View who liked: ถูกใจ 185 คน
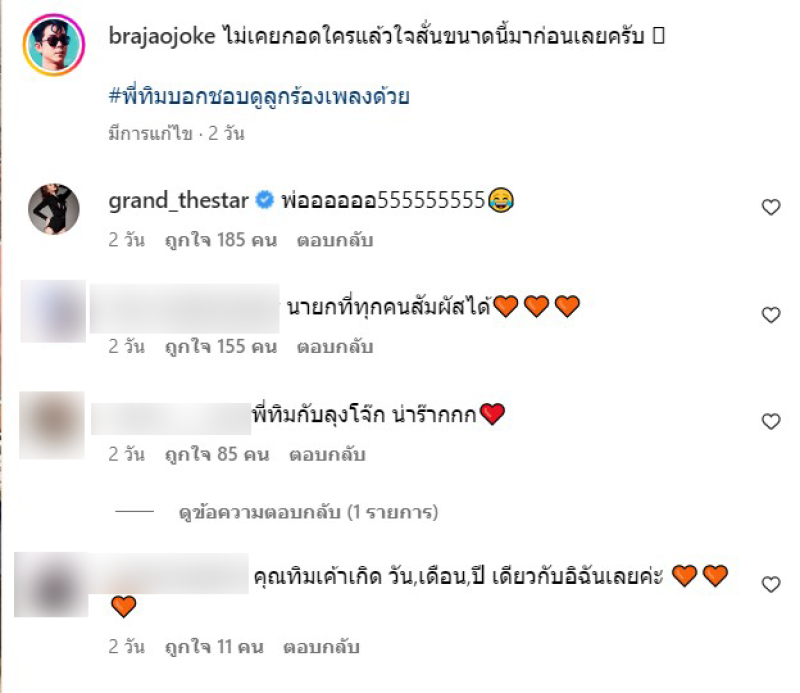Image resolution: width=800 pixels, height=693 pixels. [x=221, y=240]
